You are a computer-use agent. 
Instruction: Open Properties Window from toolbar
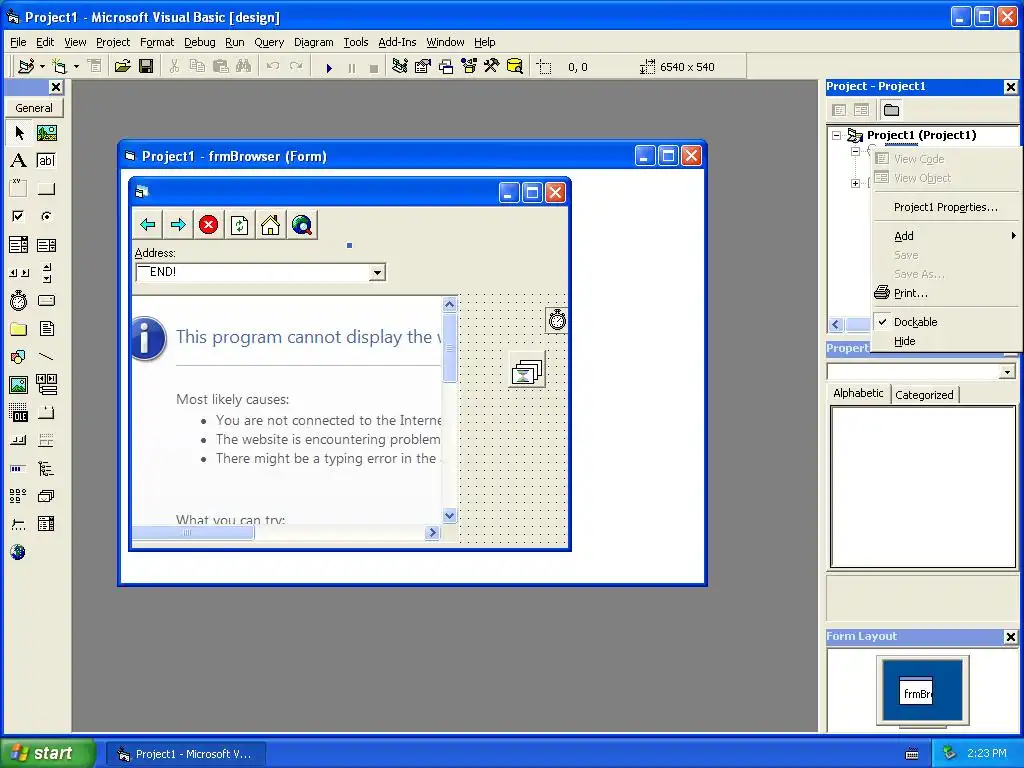coord(423,67)
